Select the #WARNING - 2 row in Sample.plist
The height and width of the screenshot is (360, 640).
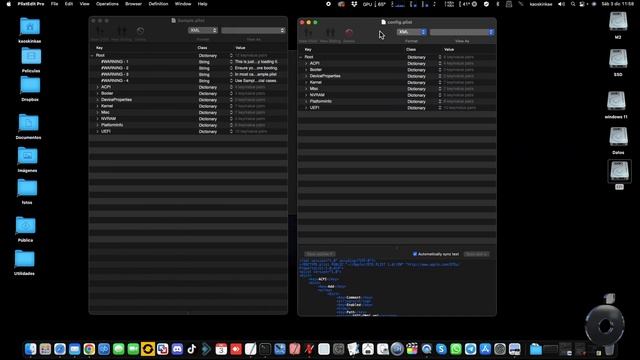(188, 68)
